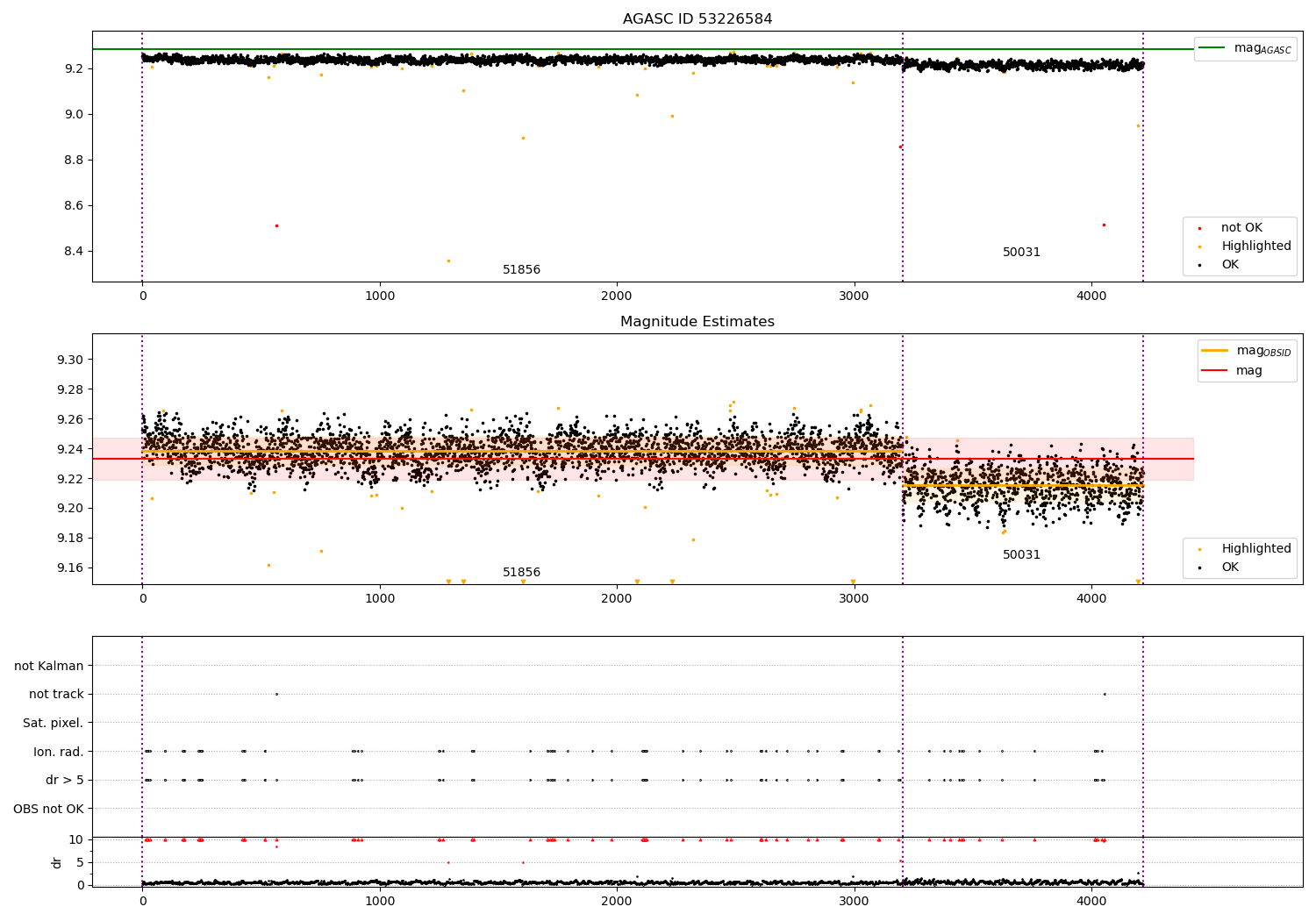Click the 'dr' axis label at bottom
This screenshot has width=1316, height=921.
point(57,862)
